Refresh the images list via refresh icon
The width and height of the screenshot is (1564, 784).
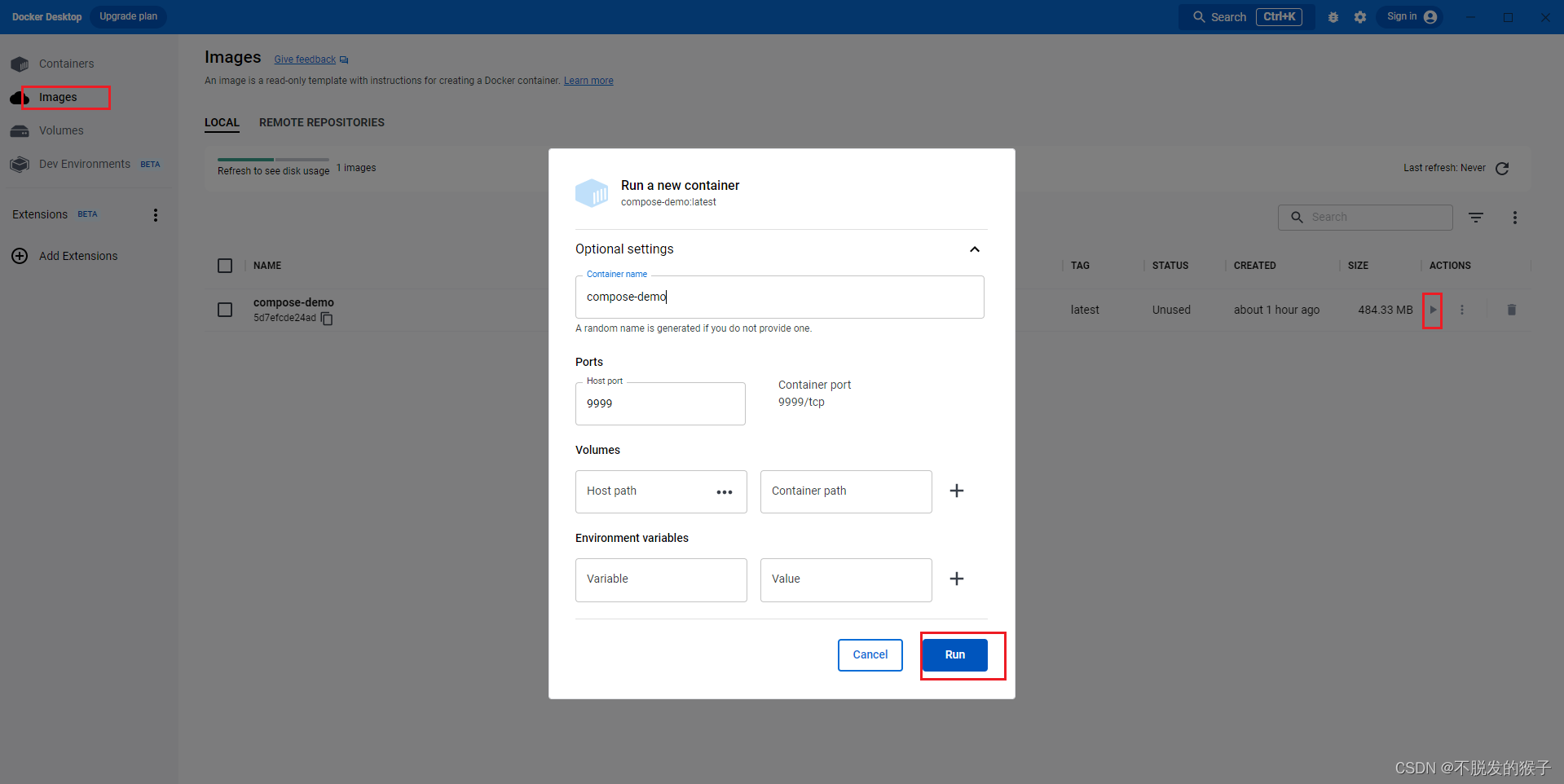click(1503, 168)
